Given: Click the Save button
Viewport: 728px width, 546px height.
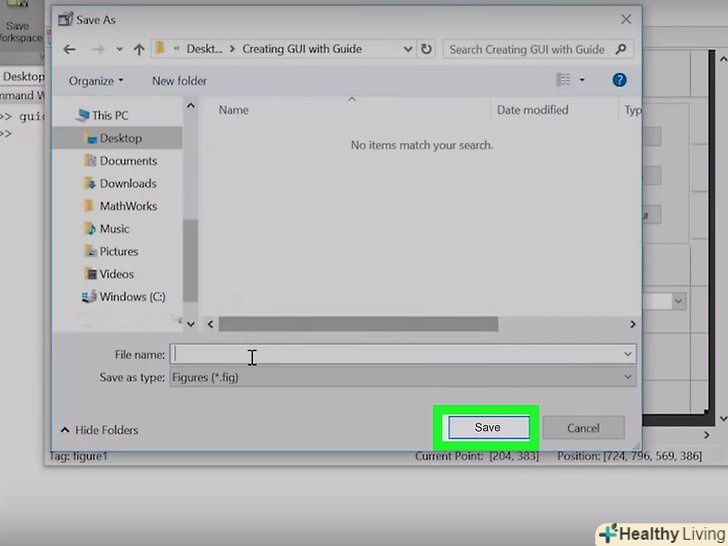Looking at the screenshot, I should click(x=488, y=428).
